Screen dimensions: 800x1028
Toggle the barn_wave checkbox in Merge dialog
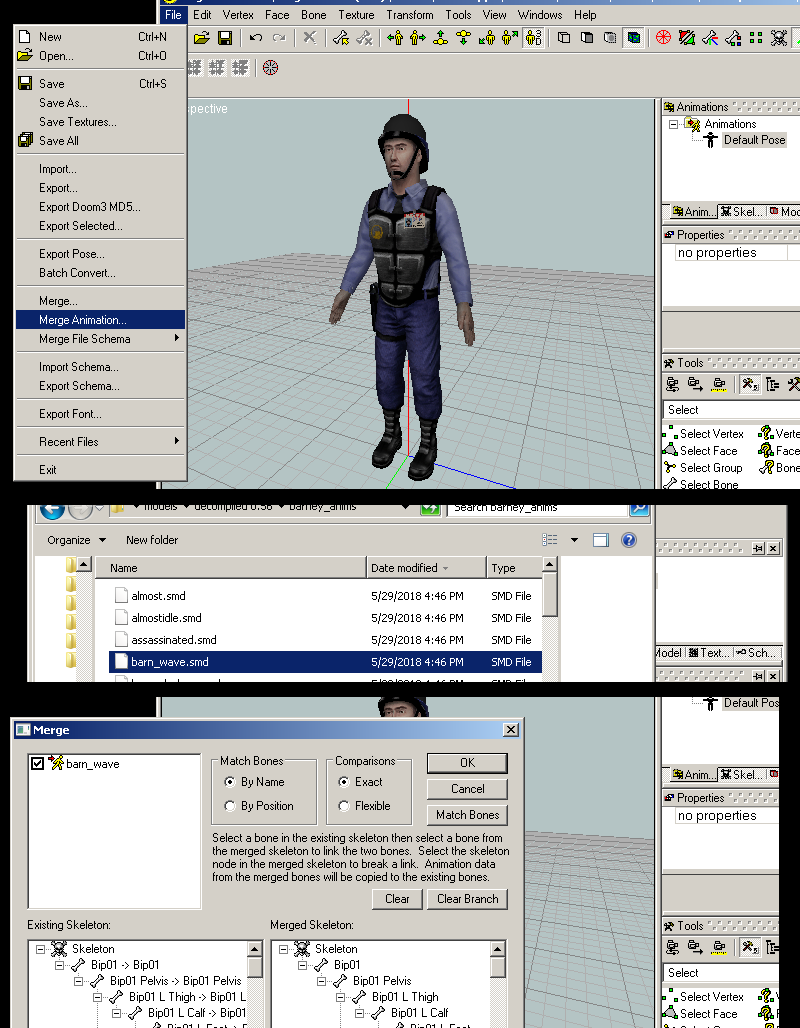37,763
